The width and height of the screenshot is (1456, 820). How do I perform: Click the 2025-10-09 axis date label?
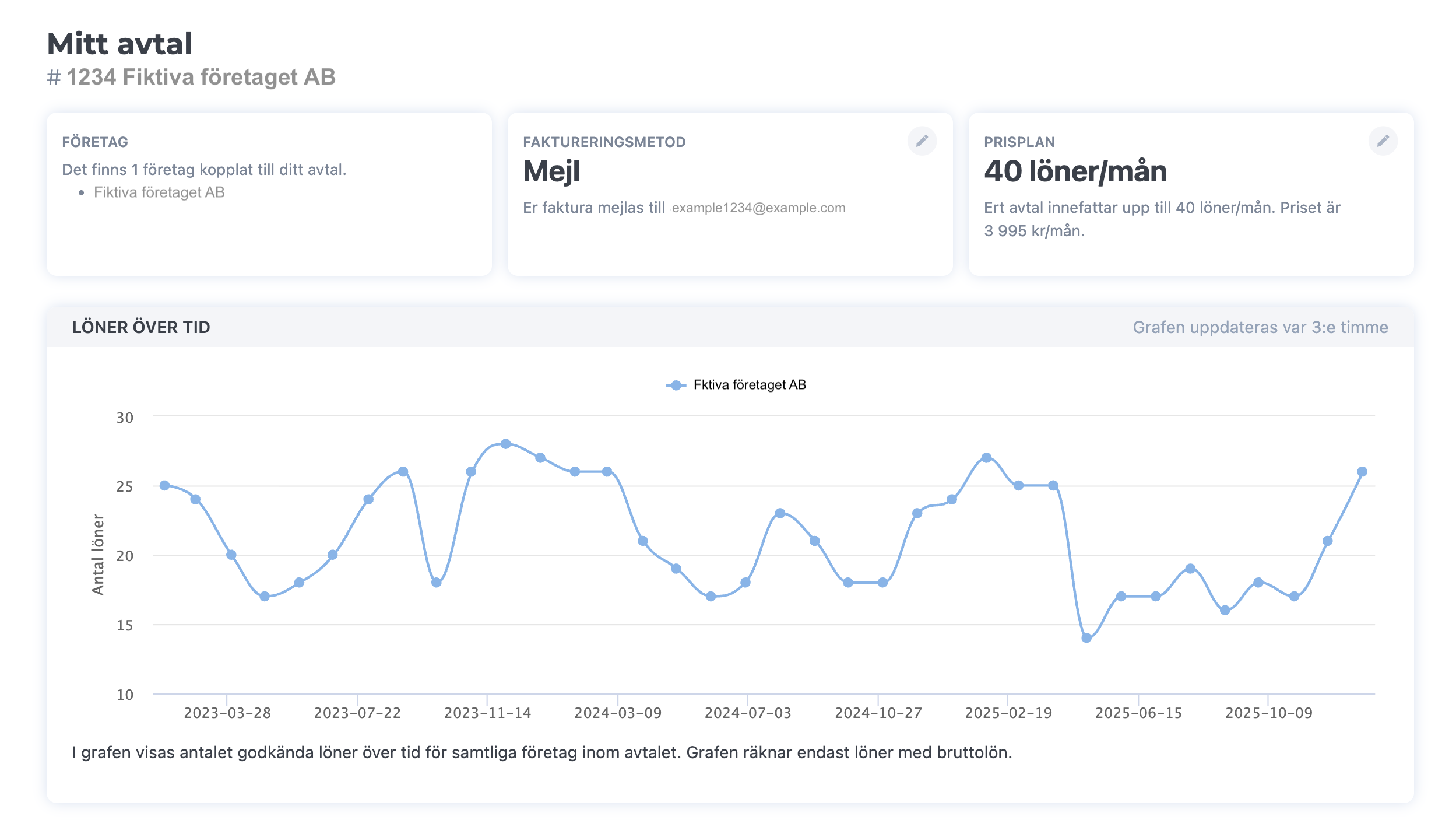point(1269,713)
